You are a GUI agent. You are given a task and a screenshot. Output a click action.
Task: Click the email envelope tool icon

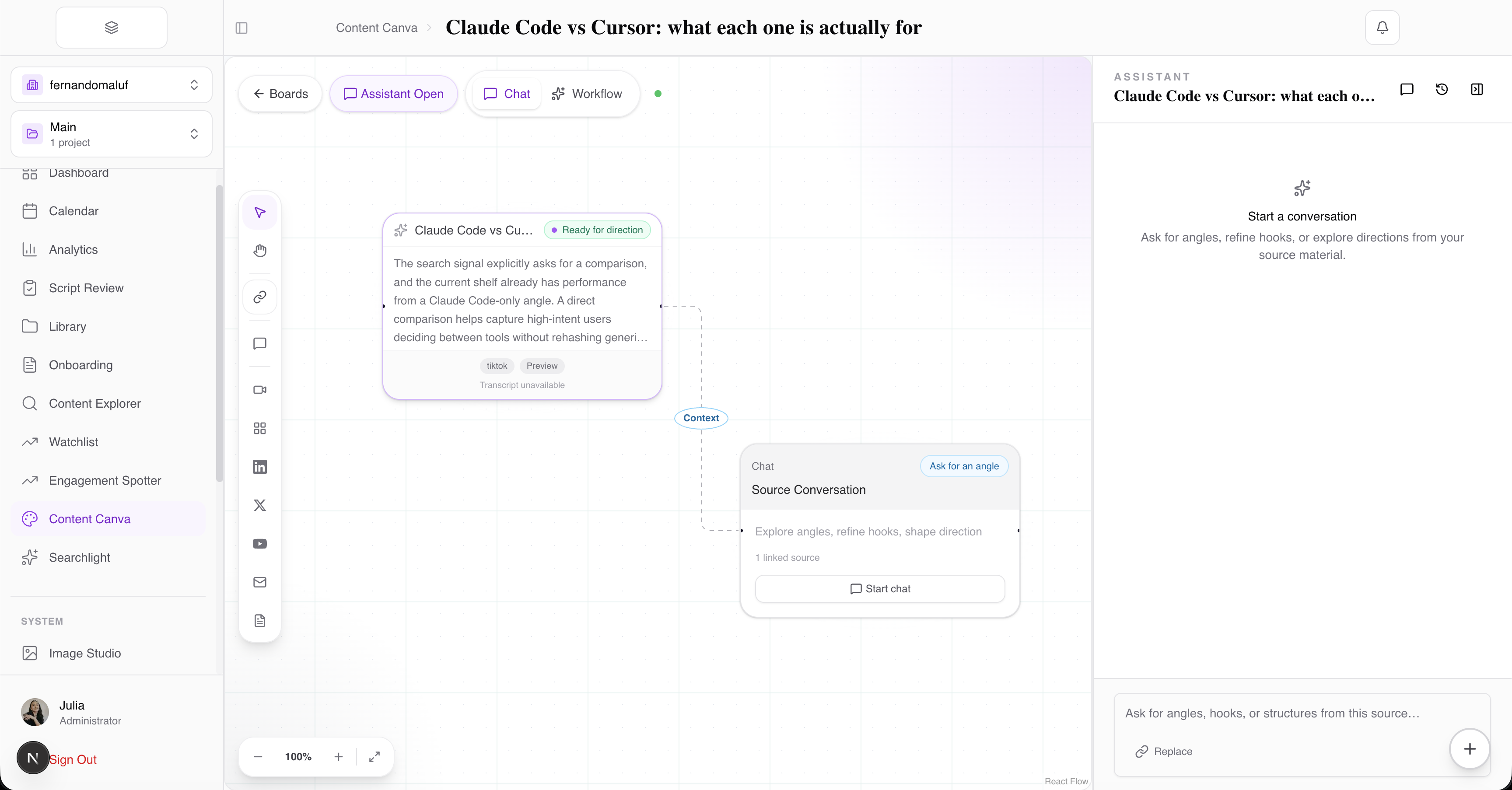(259, 582)
